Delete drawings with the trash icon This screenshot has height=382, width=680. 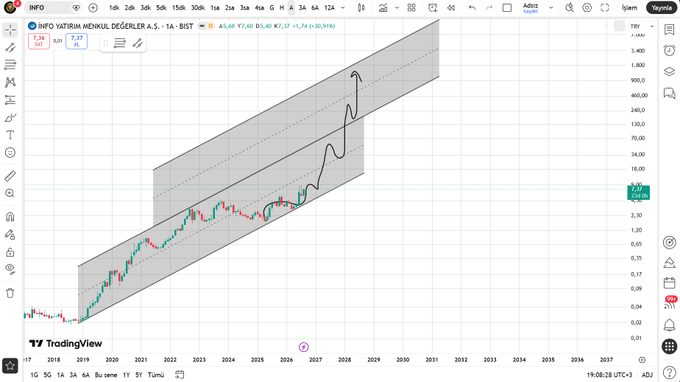point(10,293)
